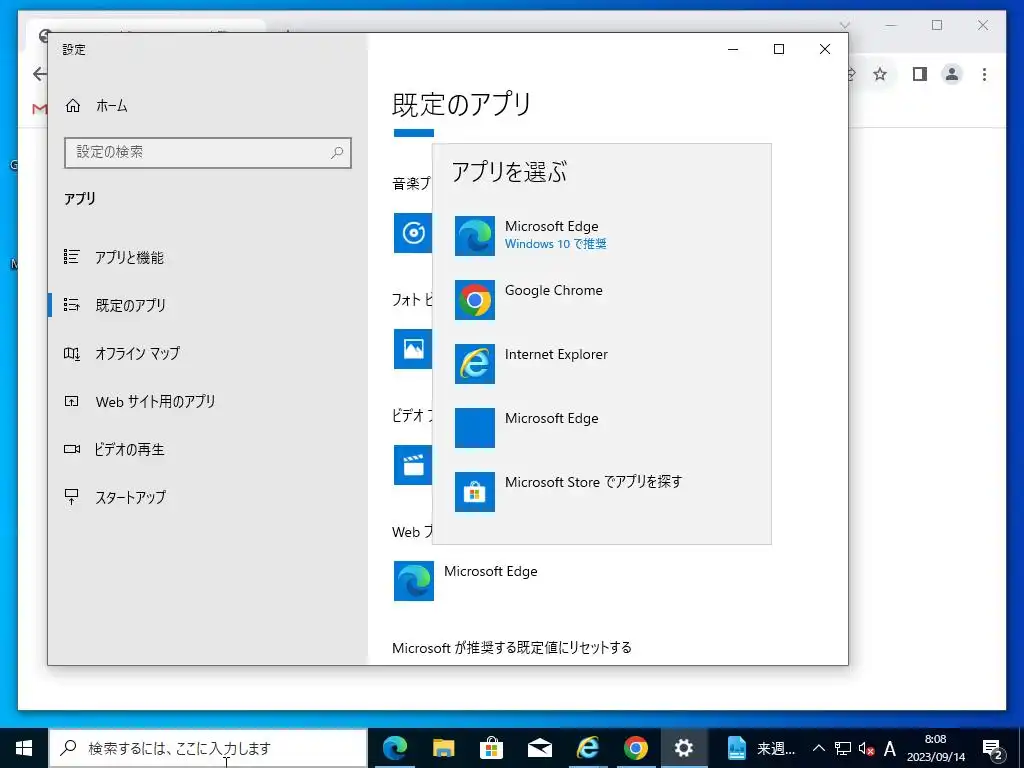1024x768 pixels.
Task: Open Microsoft Store でアプリを探す option
Action: 601,492
